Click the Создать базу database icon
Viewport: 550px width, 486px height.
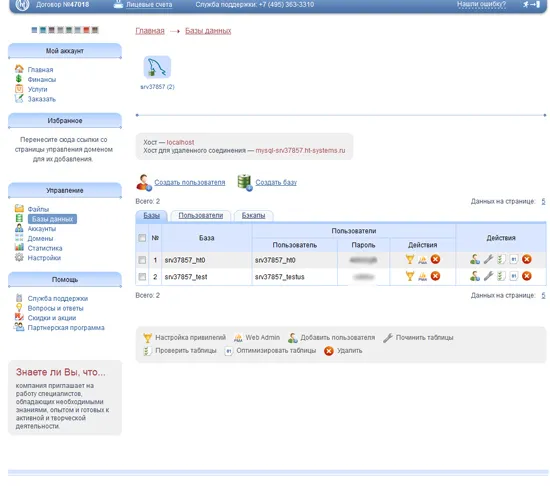245,182
